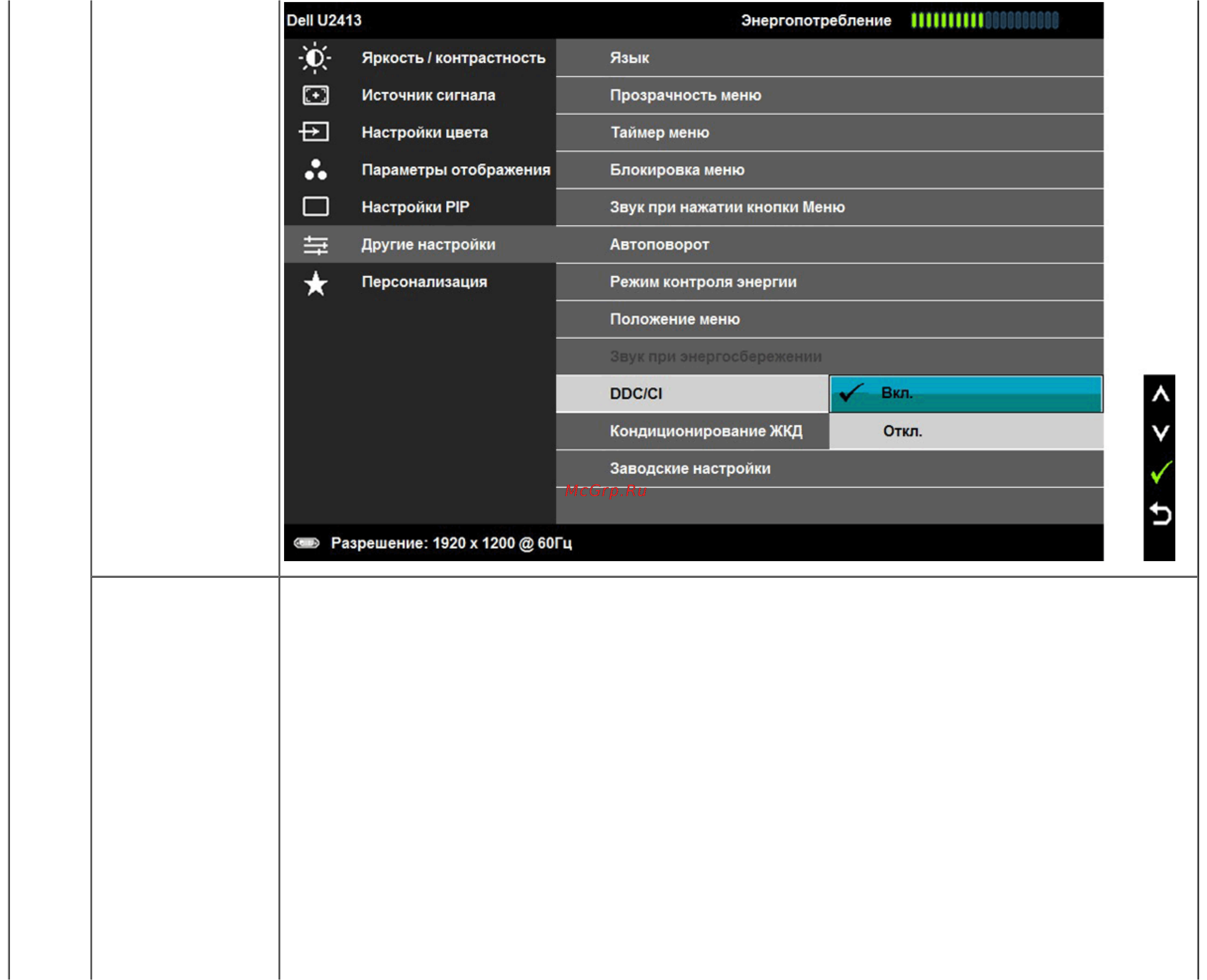Click the Personalization star icon
The width and height of the screenshot is (1207, 980).
point(315,283)
